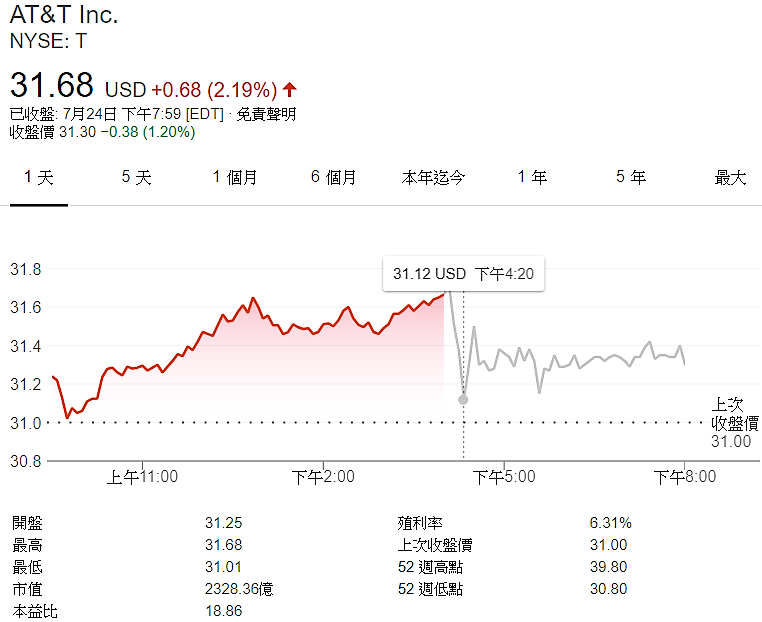The width and height of the screenshot is (762, 622).
Task: Click the 上午11:00 axis label
Action: [x=143, y=477]
